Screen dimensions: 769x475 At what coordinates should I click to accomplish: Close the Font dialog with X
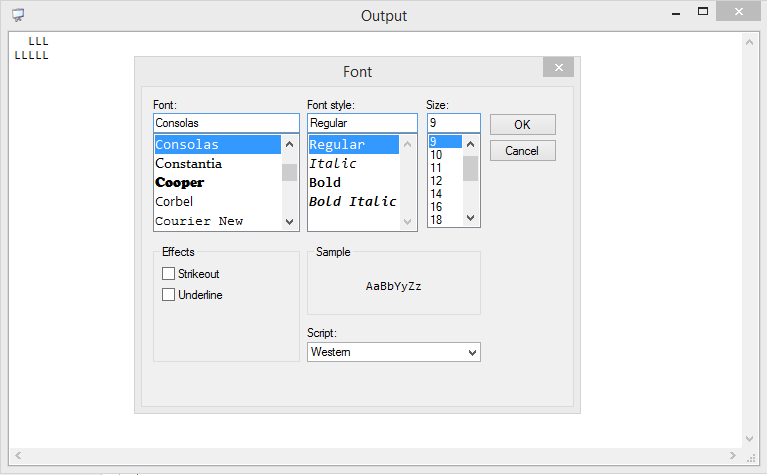(x=558, y=68)
